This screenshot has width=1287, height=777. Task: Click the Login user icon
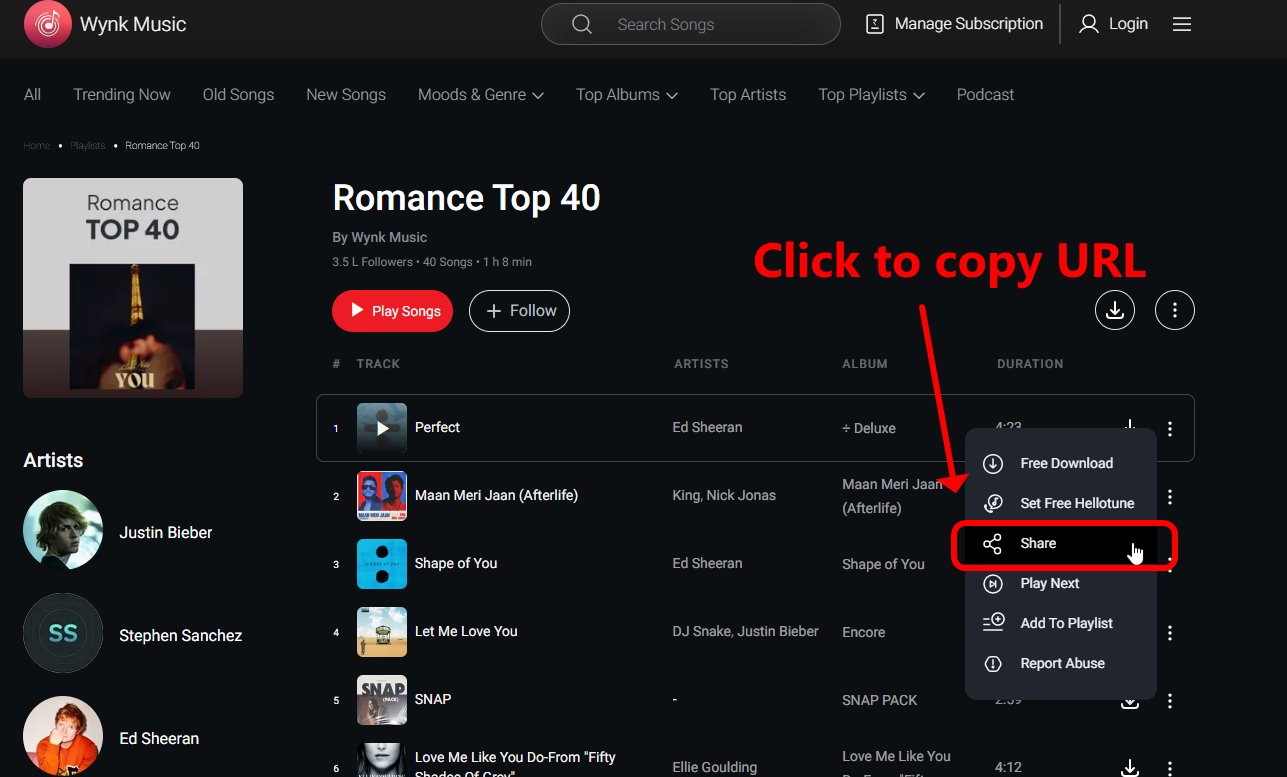click(x=1089, y=24)
